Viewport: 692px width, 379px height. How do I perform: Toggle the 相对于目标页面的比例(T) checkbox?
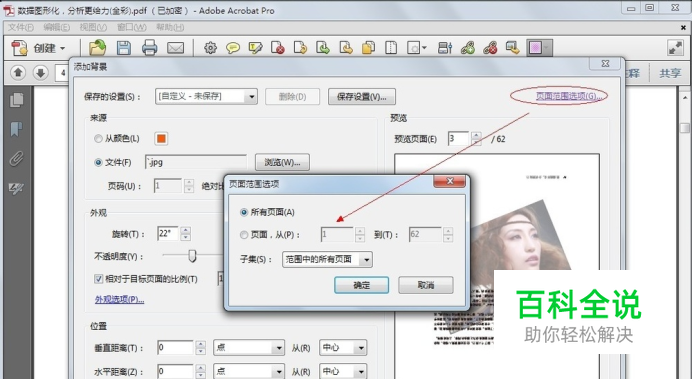[x=98, y=279]
